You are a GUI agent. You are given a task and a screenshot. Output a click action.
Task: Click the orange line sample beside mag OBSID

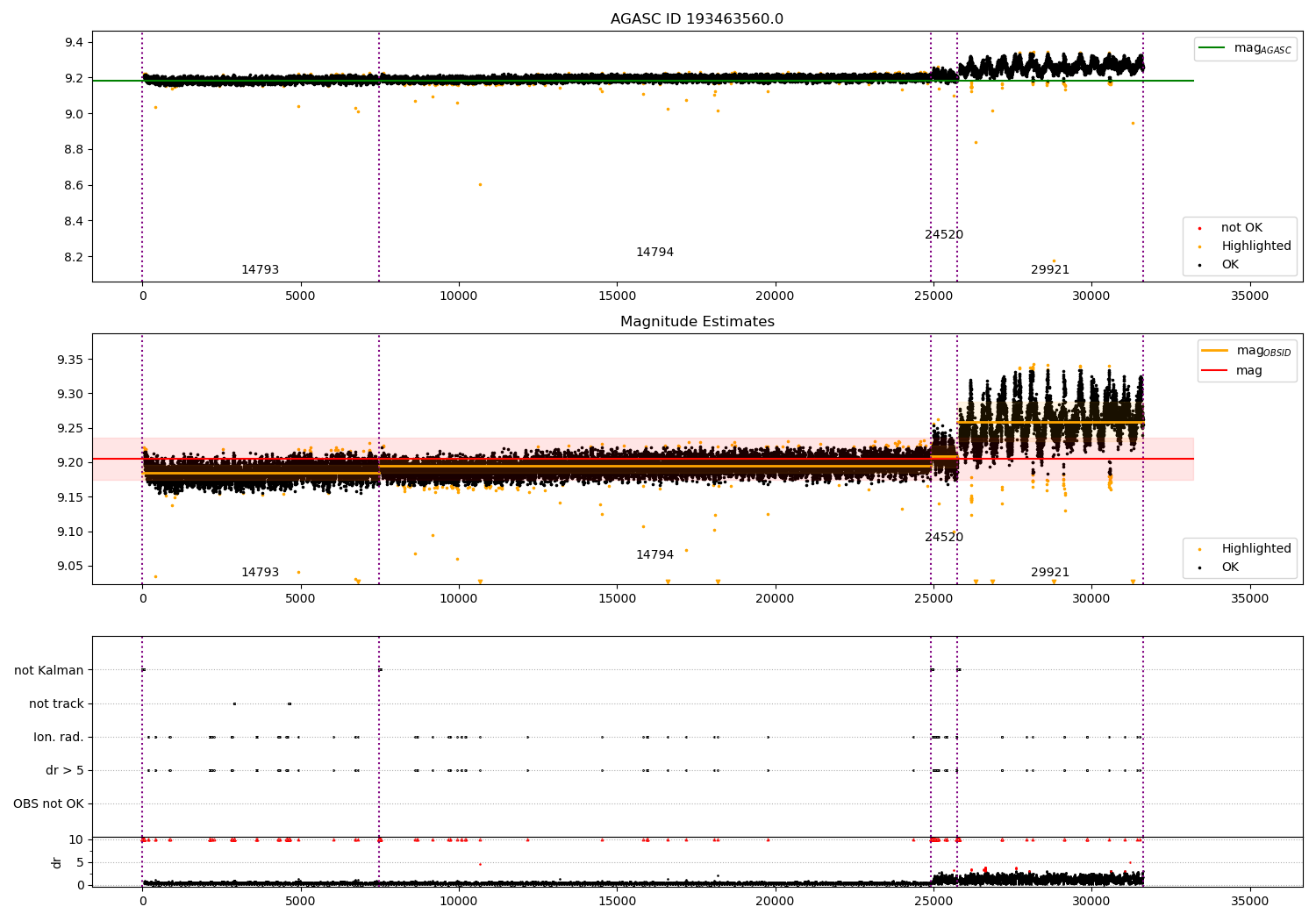pos(1215,351)
